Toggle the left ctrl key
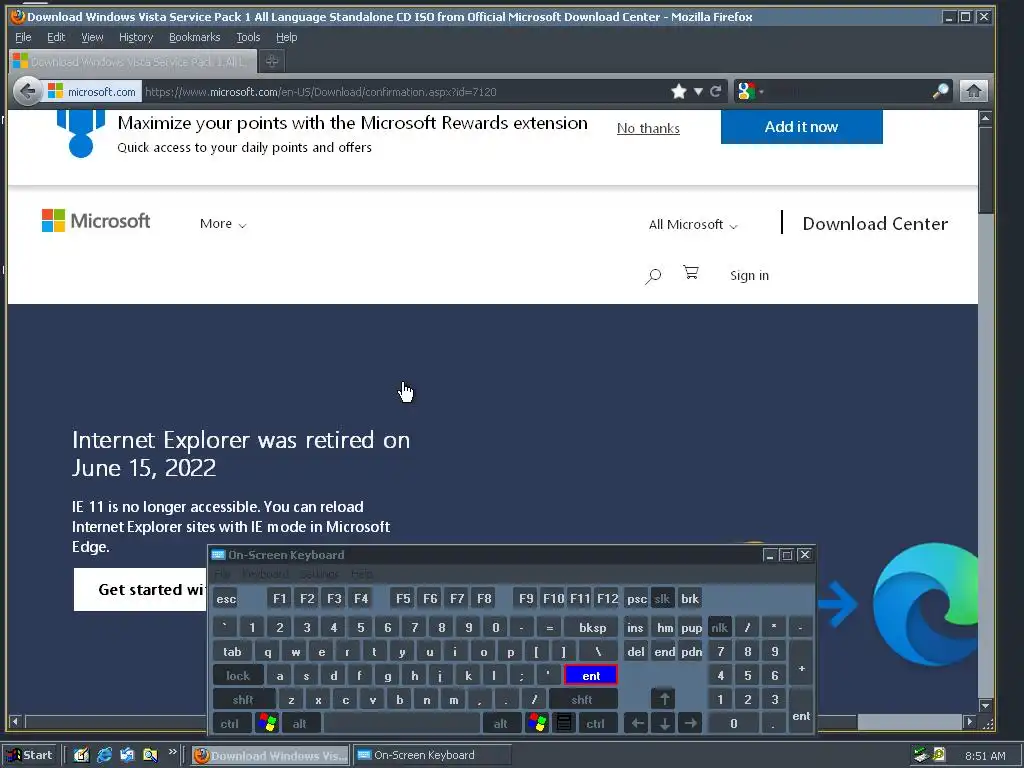 230,723
